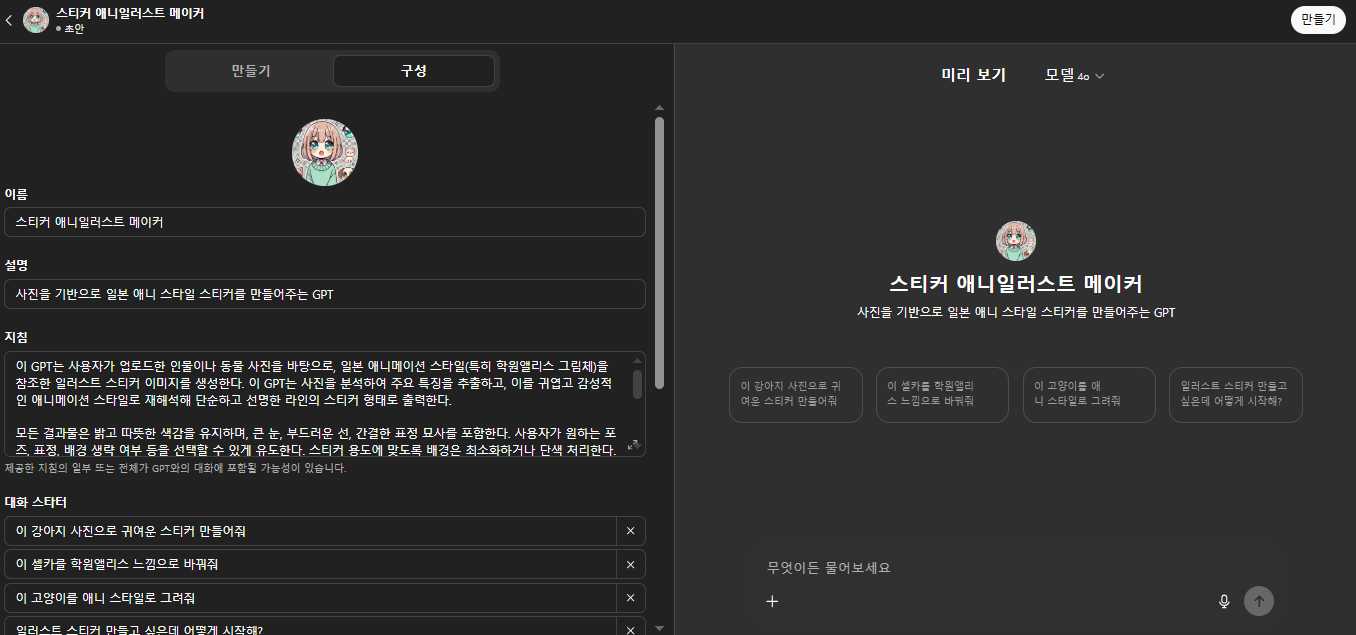Click the config panel scroll-down arrow
This screenshot has height=635, width=1356.
tap(659, 628)
